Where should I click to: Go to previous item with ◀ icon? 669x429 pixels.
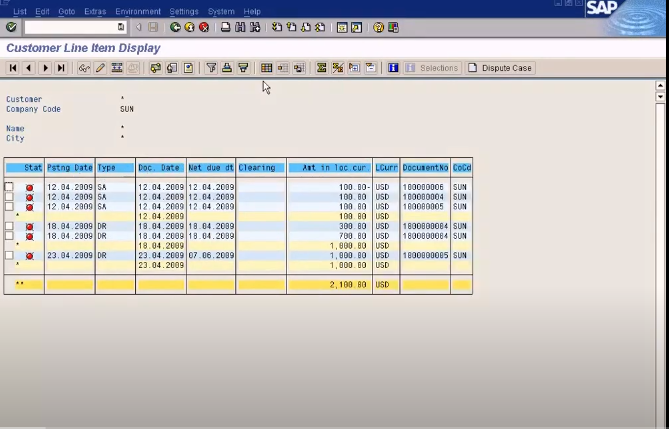pyautogui.click(x=29, y=68)
